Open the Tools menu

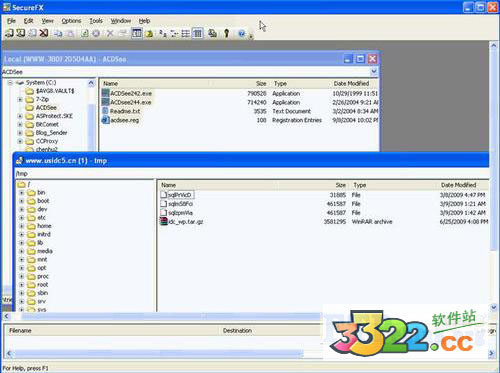96,21
